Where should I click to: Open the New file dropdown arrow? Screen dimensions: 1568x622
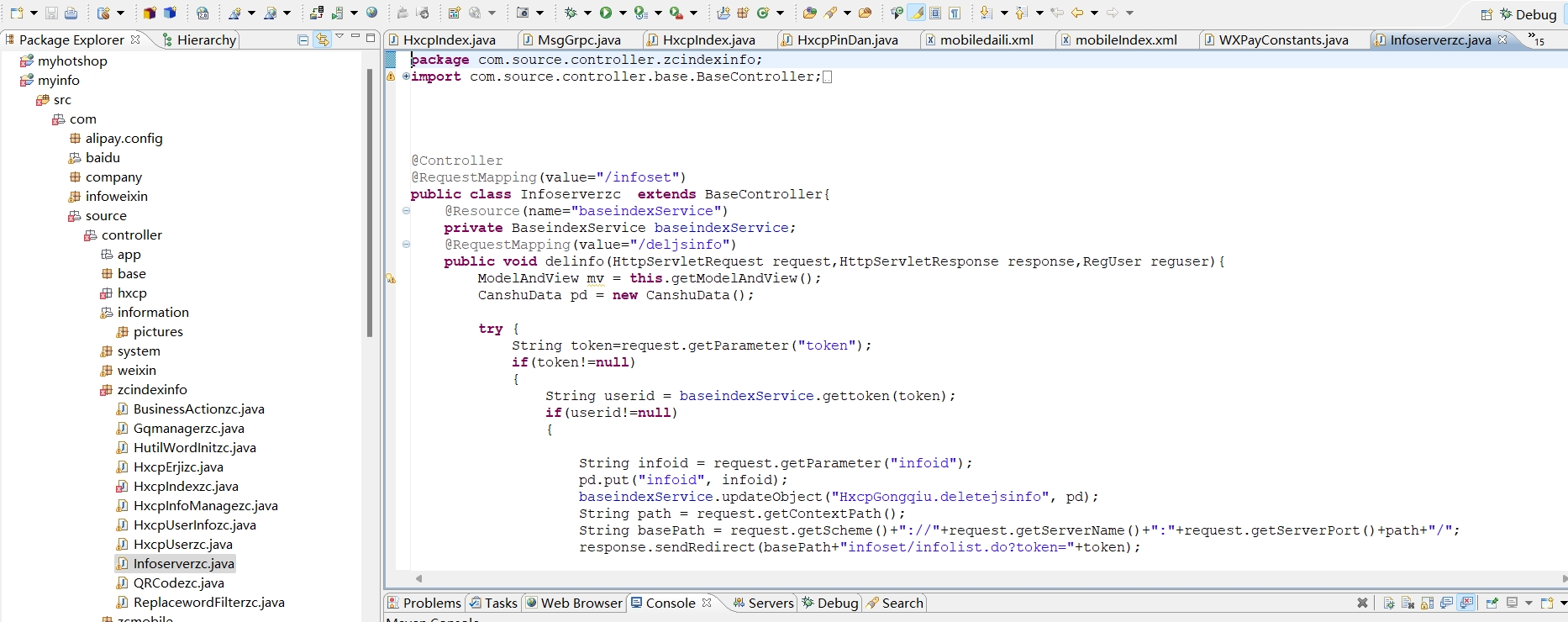pyautogui.click(x=34, y=13)
